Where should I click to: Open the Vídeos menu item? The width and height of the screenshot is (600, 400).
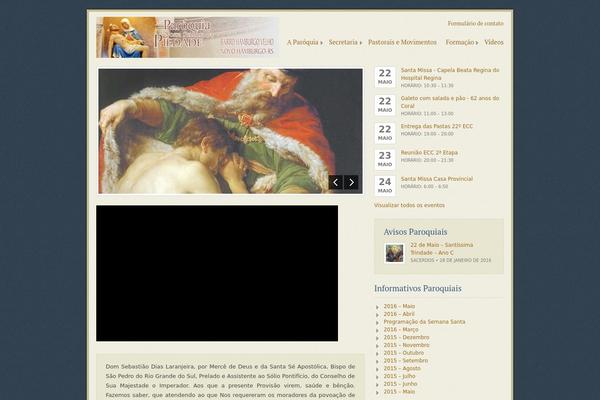(494, 42)
